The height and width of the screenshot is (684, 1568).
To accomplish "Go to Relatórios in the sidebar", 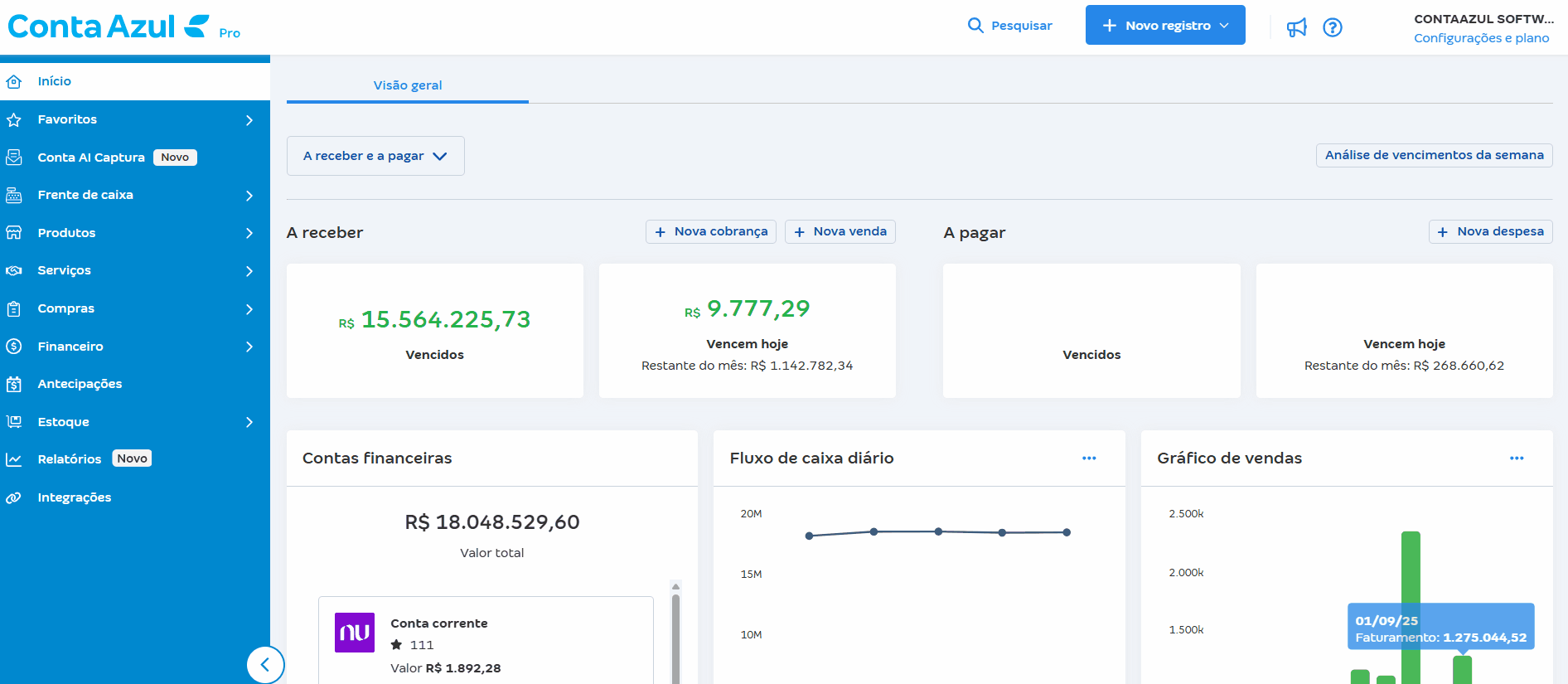I will [x=70, y=459].
